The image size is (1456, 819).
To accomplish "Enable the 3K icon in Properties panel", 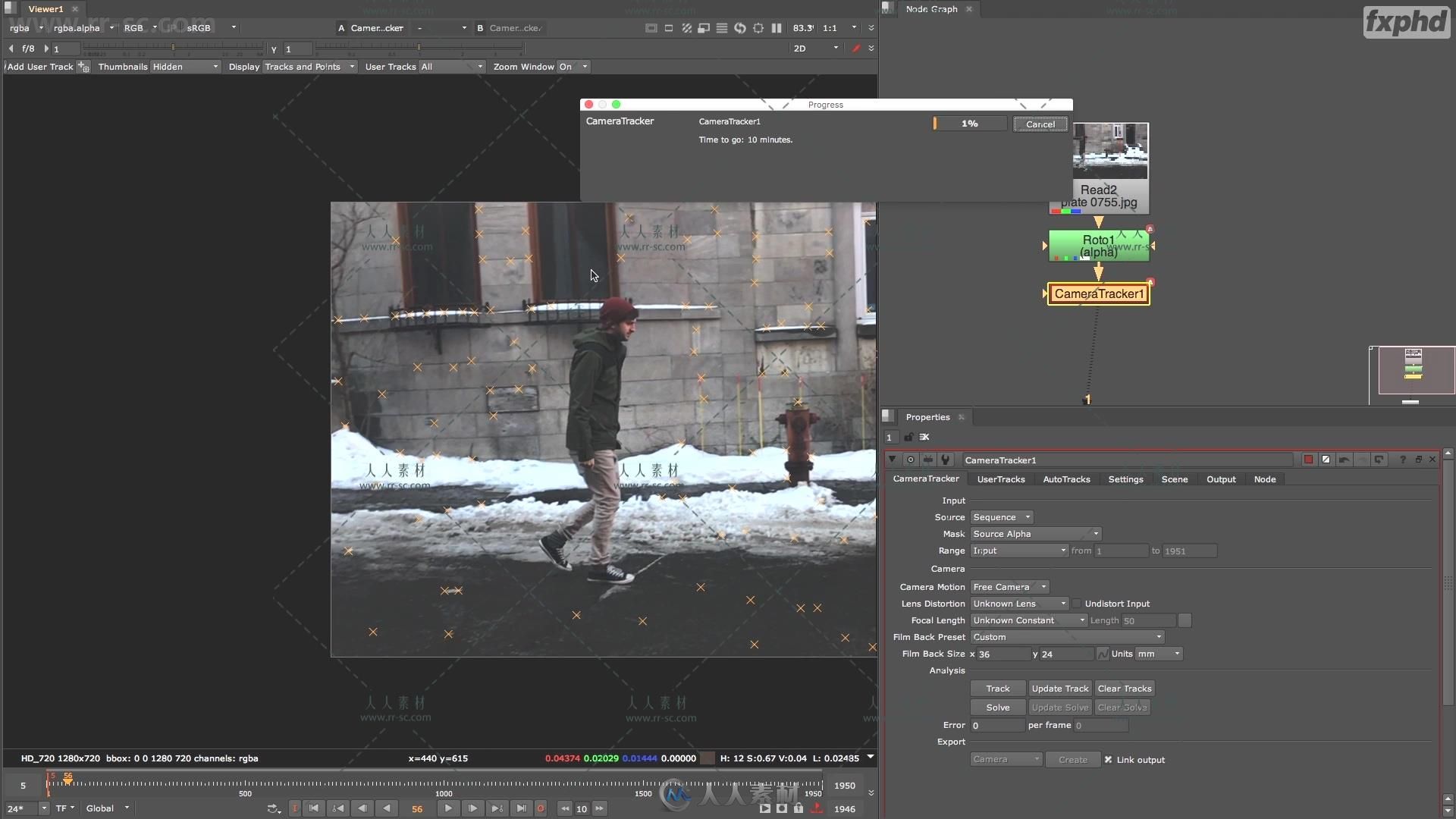I will click(x=923, y=437).
